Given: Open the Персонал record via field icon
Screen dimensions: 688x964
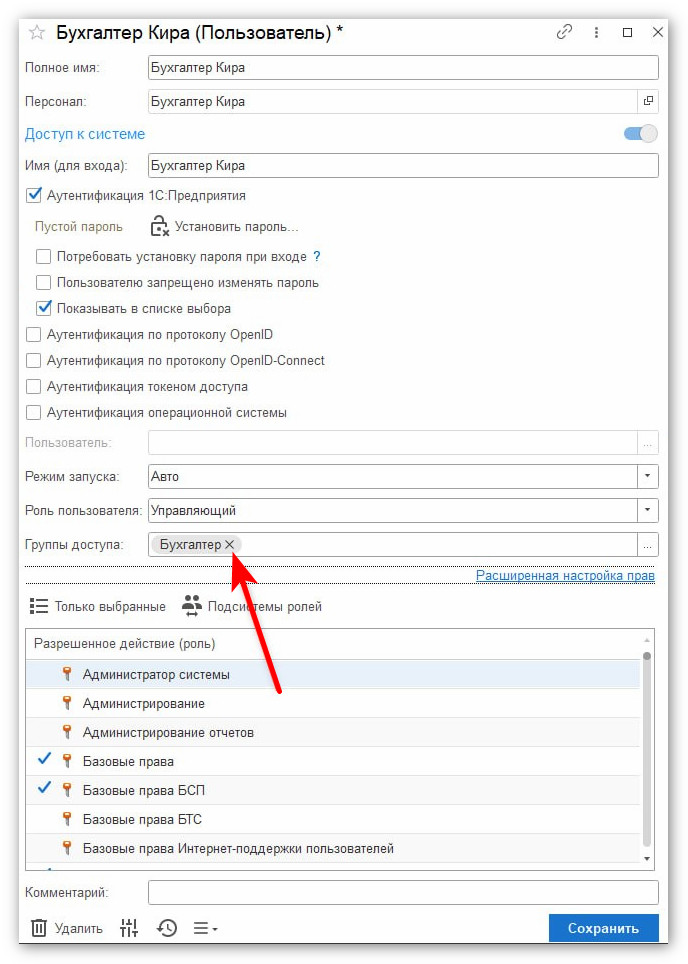Looking at the screenshot, I should (x=648, y=101).
